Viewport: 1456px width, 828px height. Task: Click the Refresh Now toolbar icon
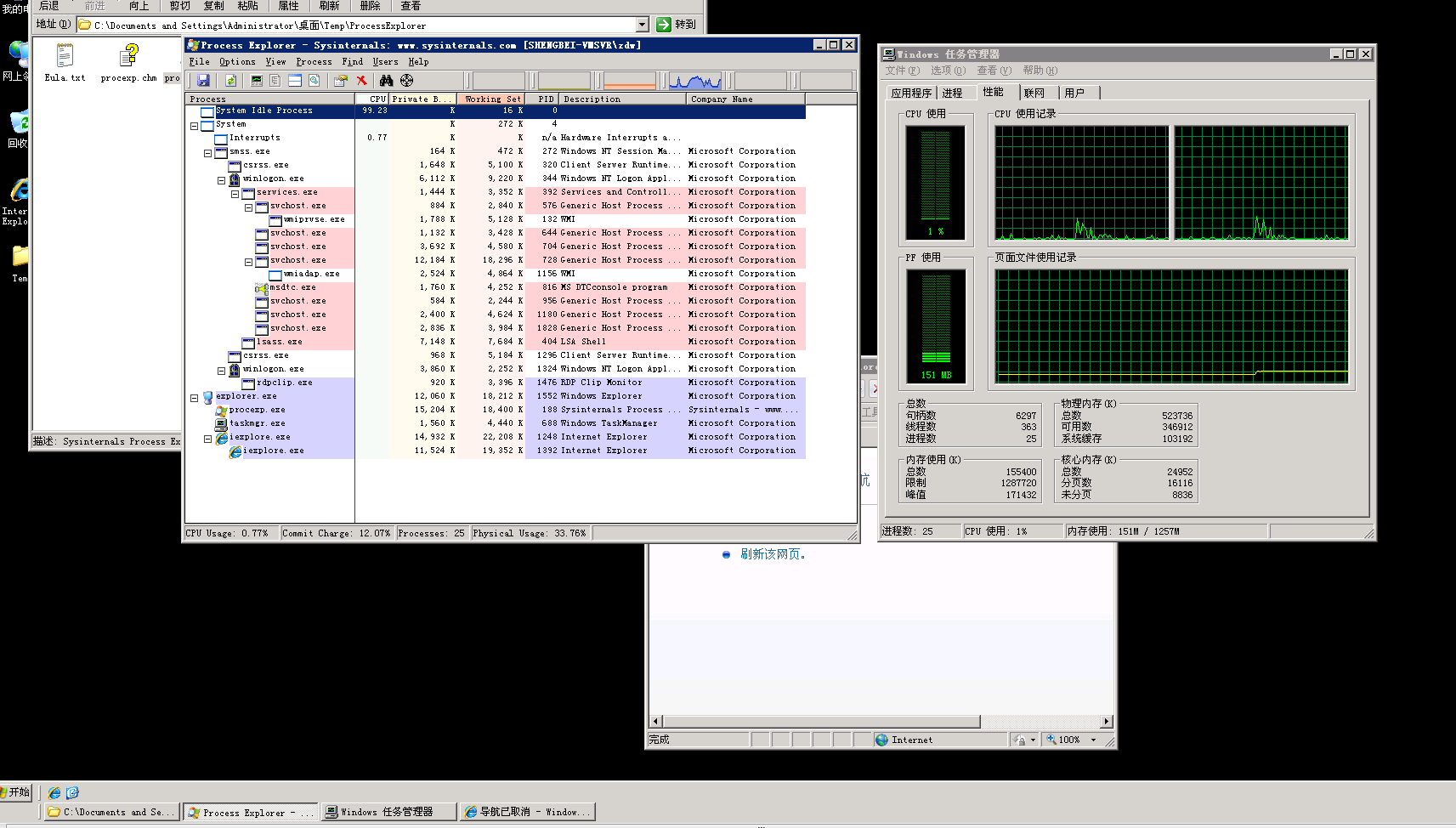(x=230, y=81)
